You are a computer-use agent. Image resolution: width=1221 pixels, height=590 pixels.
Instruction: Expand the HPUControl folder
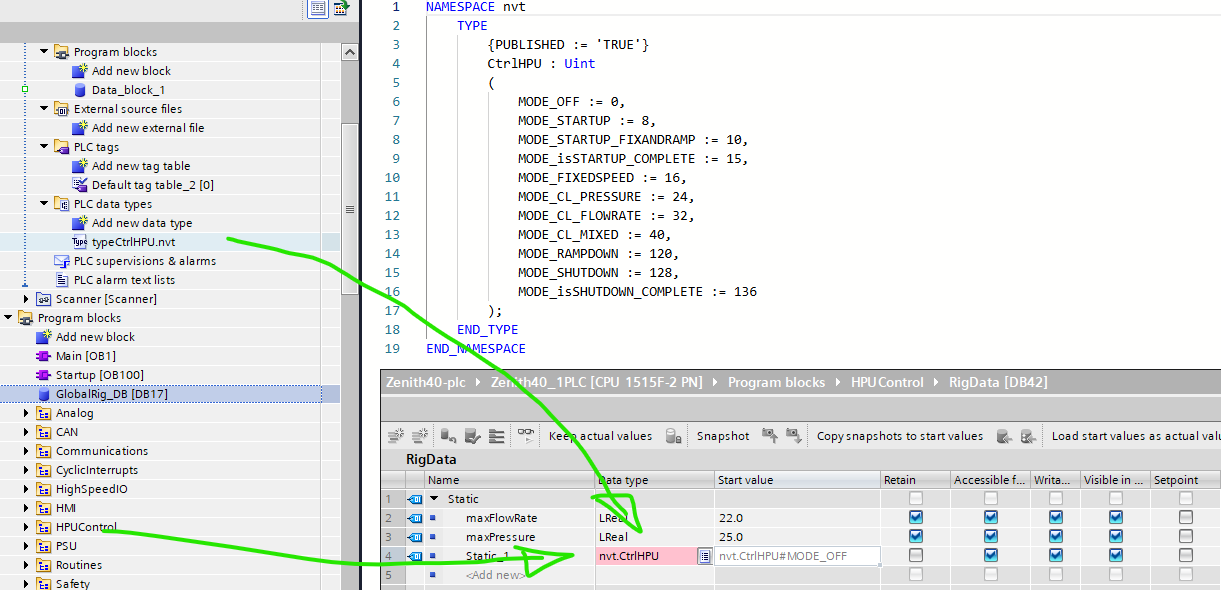27,527
